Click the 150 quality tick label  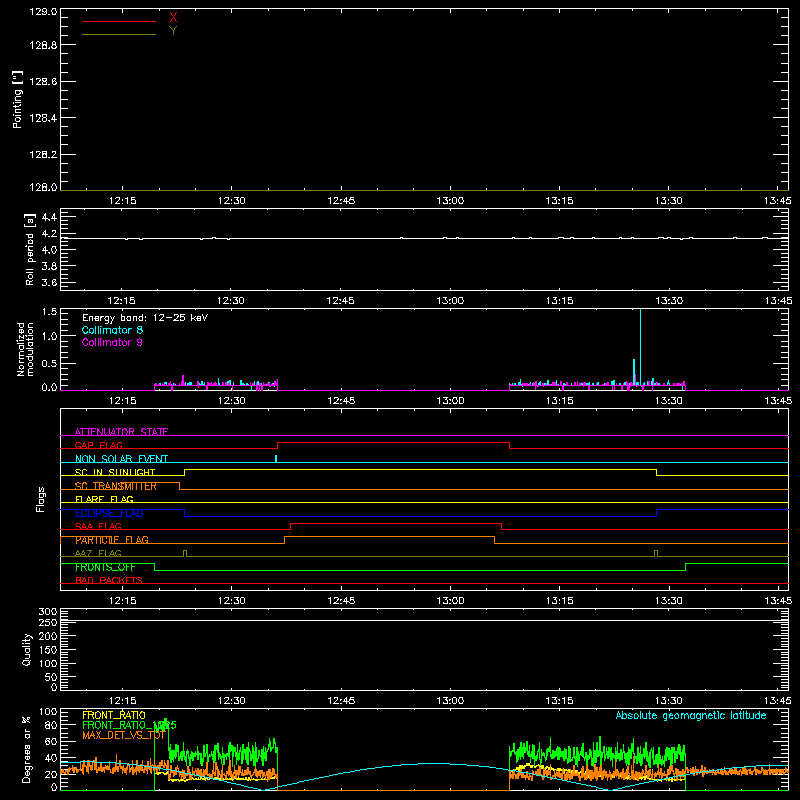click(x=48, y=650)
